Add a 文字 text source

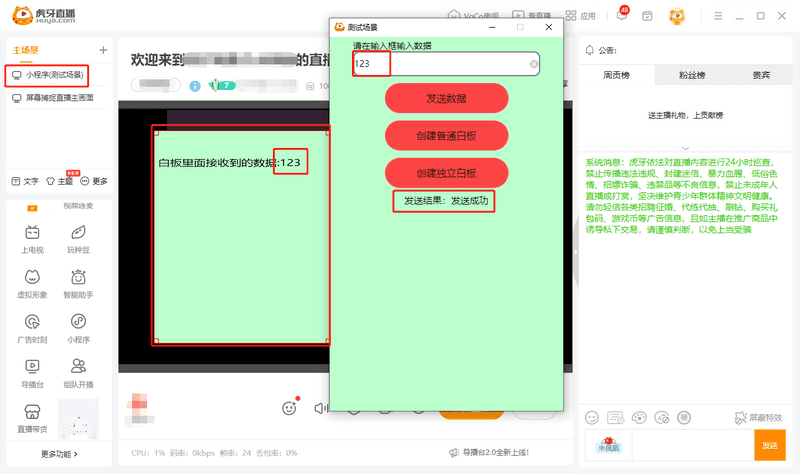pos(25,181)
